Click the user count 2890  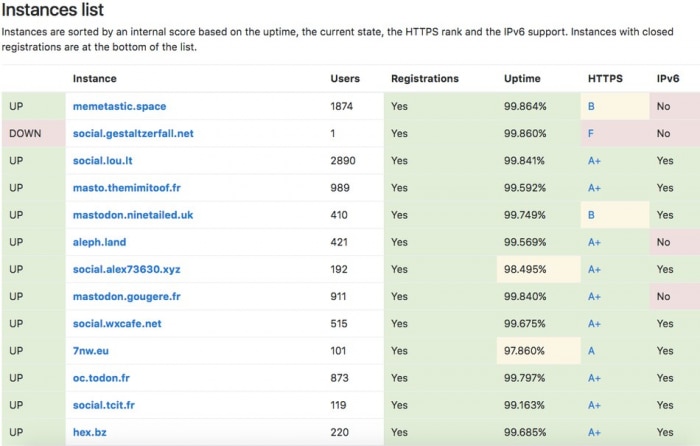[x=343, y=161]
